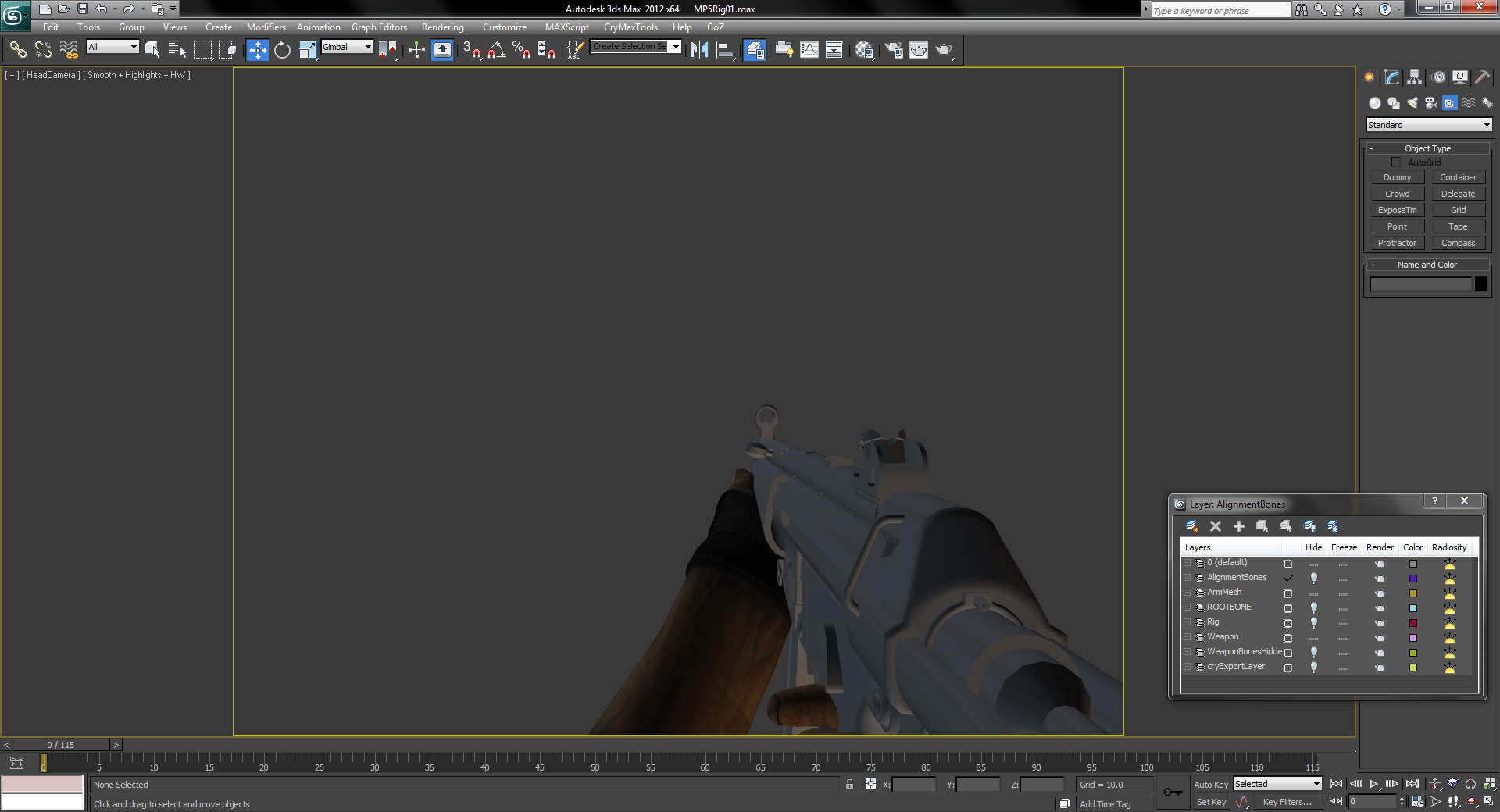The image size is (1500, 812).
Task: Open the Utilities hammer panel tab
Action: point(1483,77)
